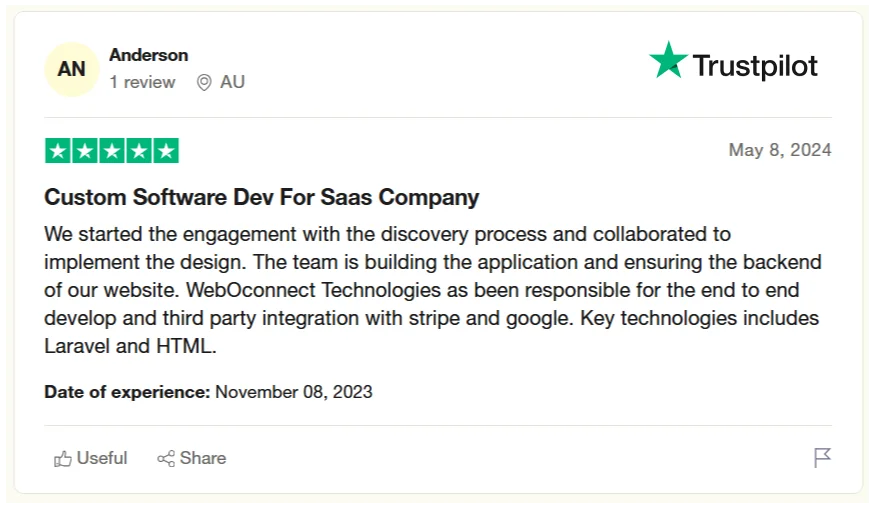The height and width of the screenshot is (507, 876).
Task: Click the second green rating star
Action: click(85, 151)
